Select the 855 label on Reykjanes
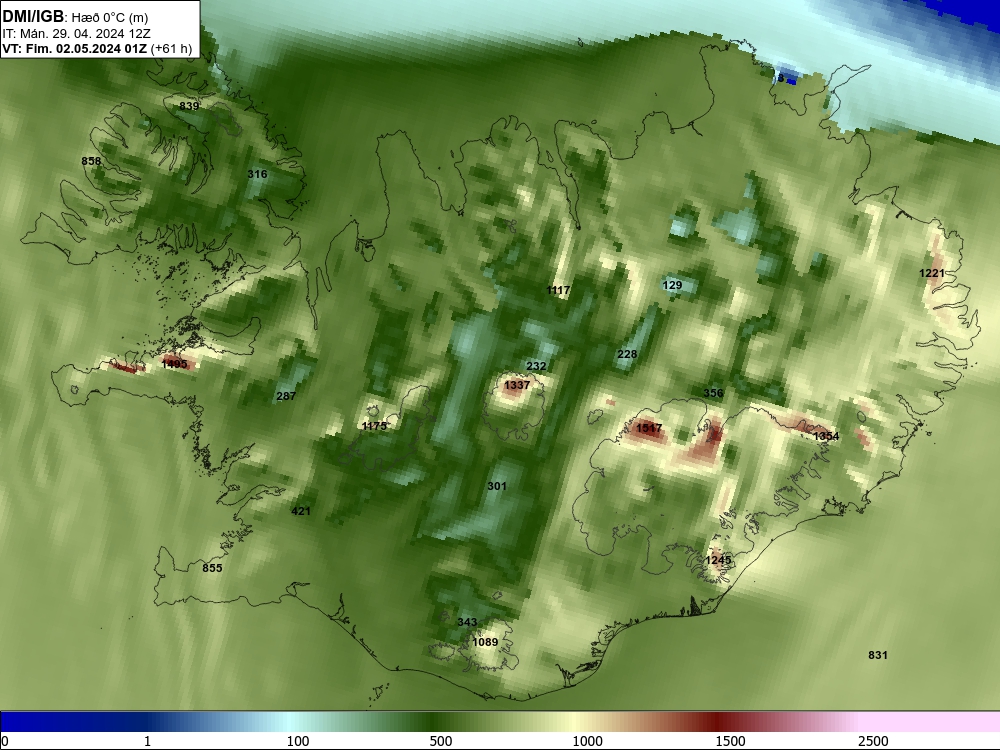The width and height of the screenshot is (1000, 750). coord(212,568)
